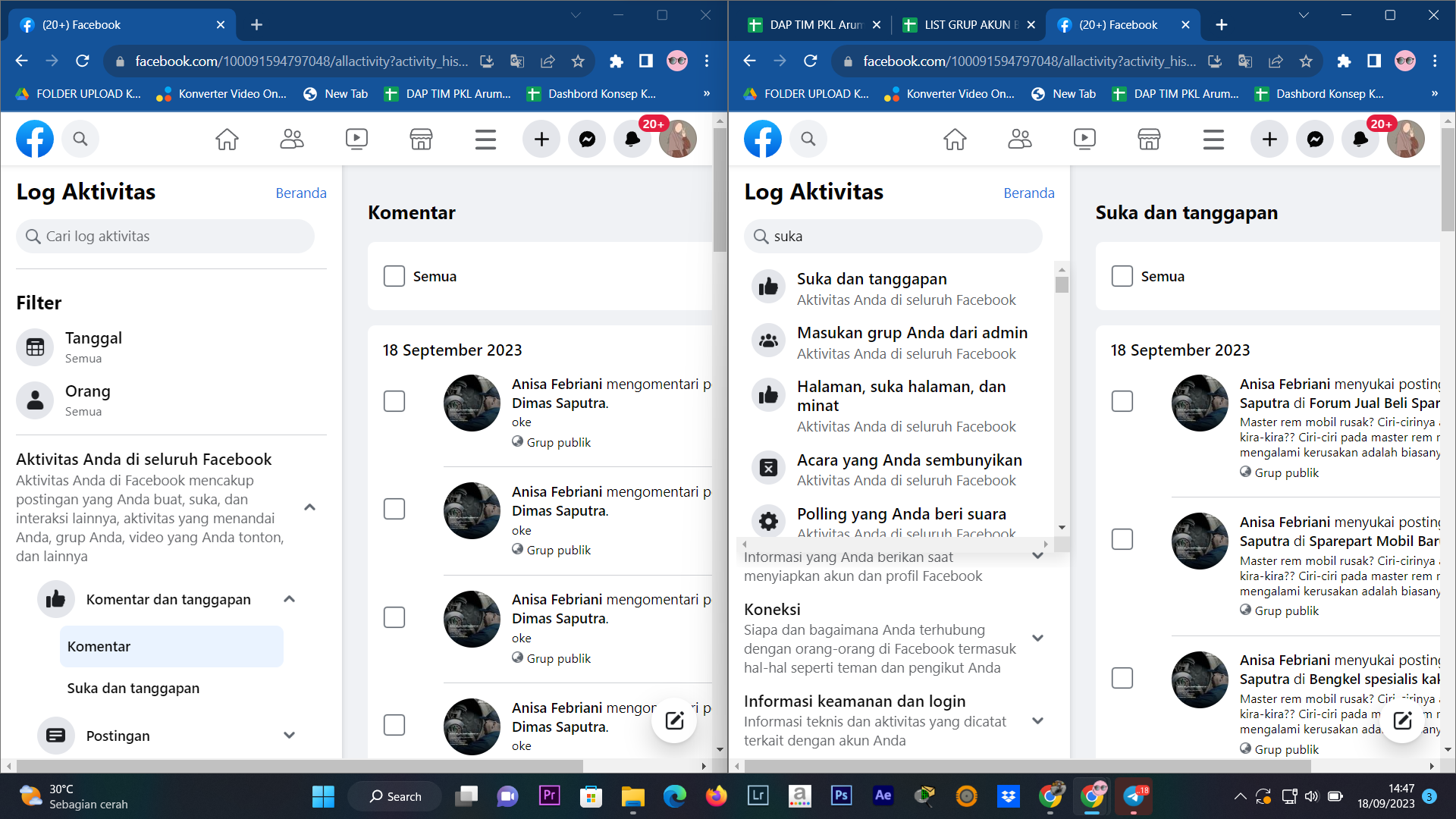Click Friends icon in right Facebook window
Screen dimensions: 1456x819
click(x=1020, y=140)
